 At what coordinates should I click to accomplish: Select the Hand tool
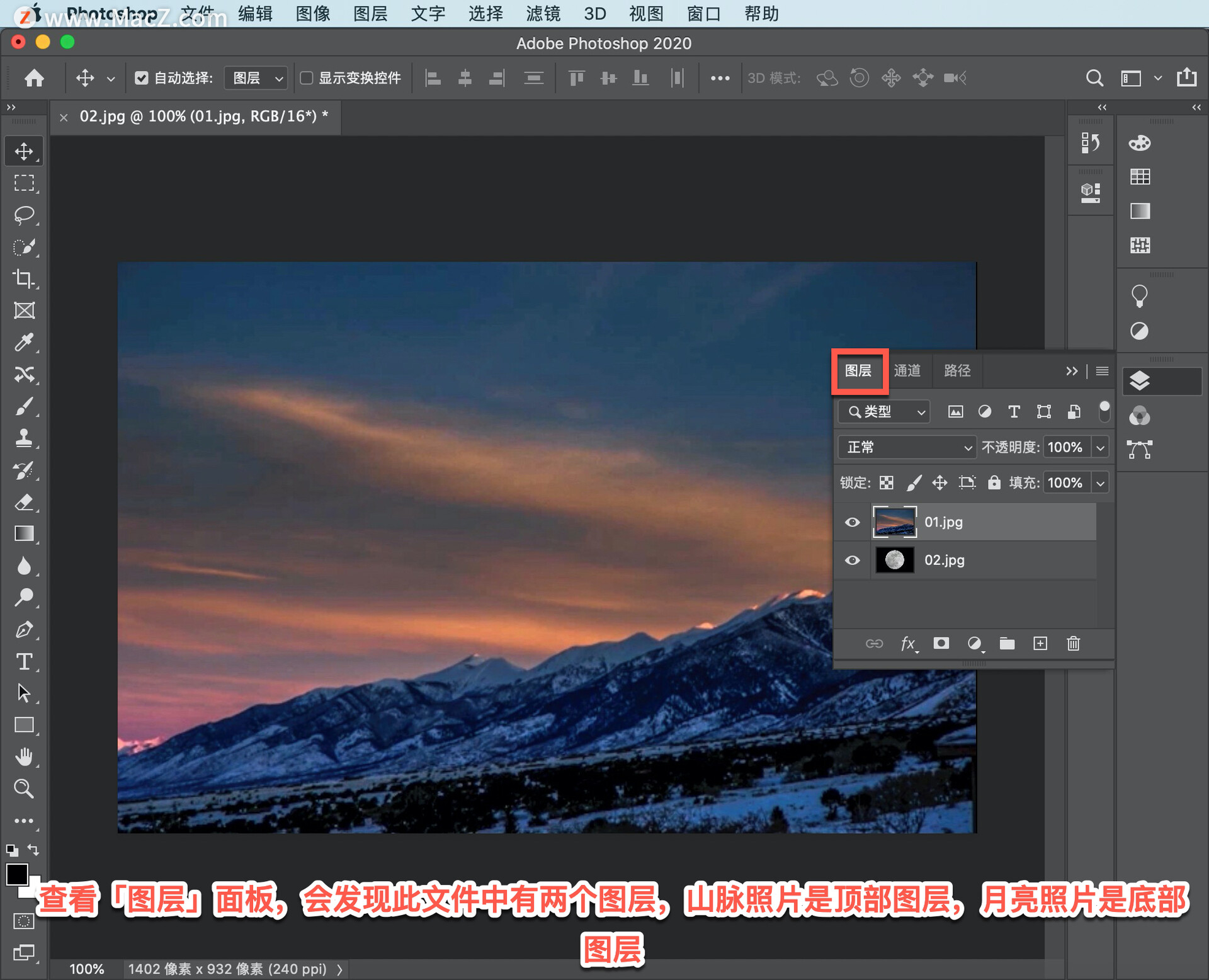coord(24,756)
